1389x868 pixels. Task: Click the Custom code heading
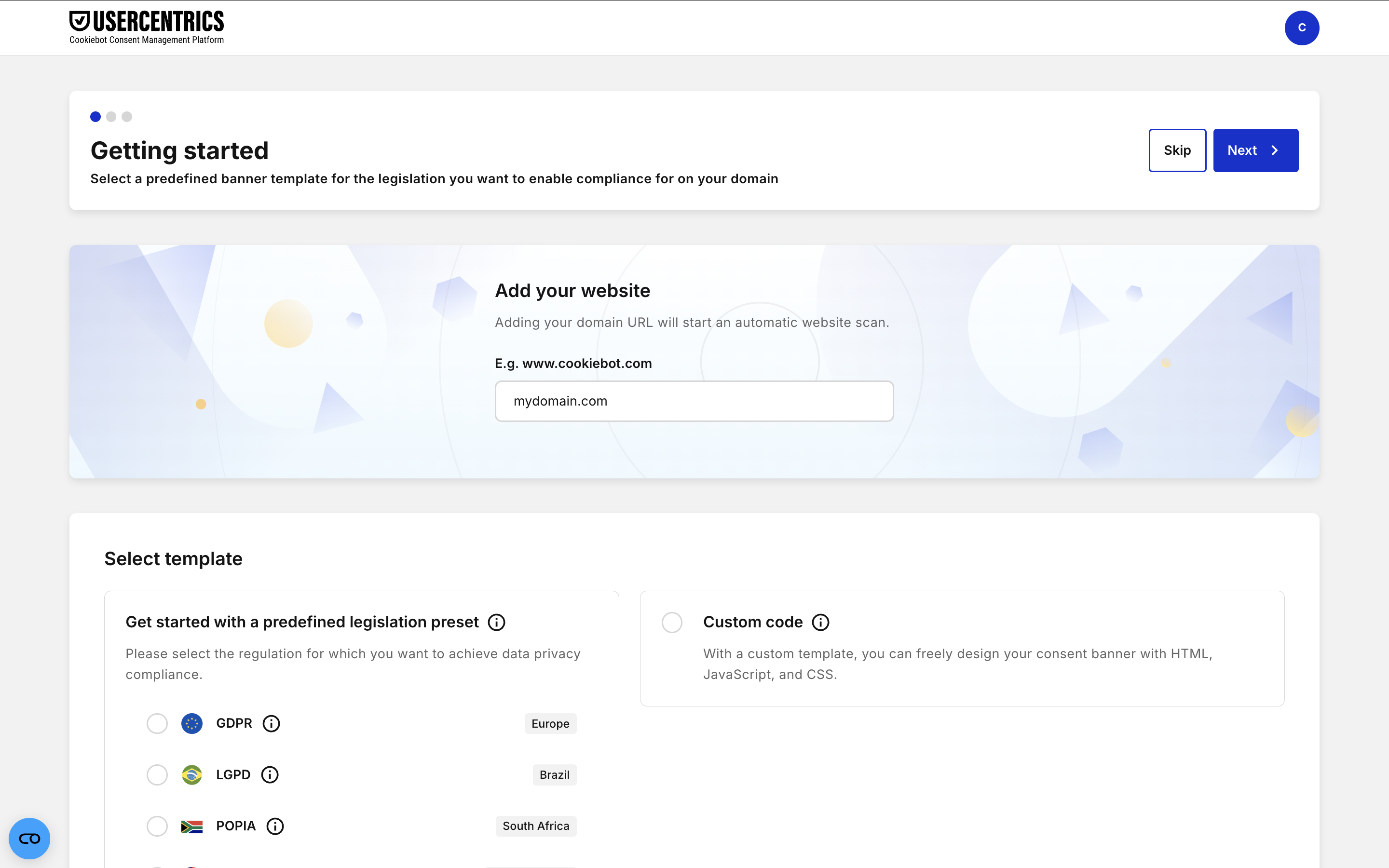(752, 622)
